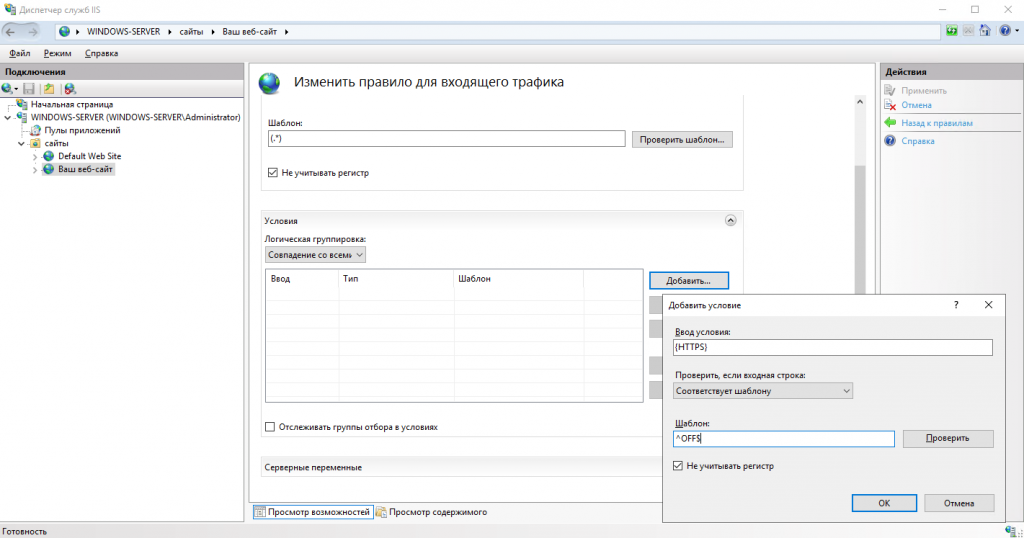Click the Серверные переменные section header
This screenshot has height=538, width=1024.
[x=461, y=467]
